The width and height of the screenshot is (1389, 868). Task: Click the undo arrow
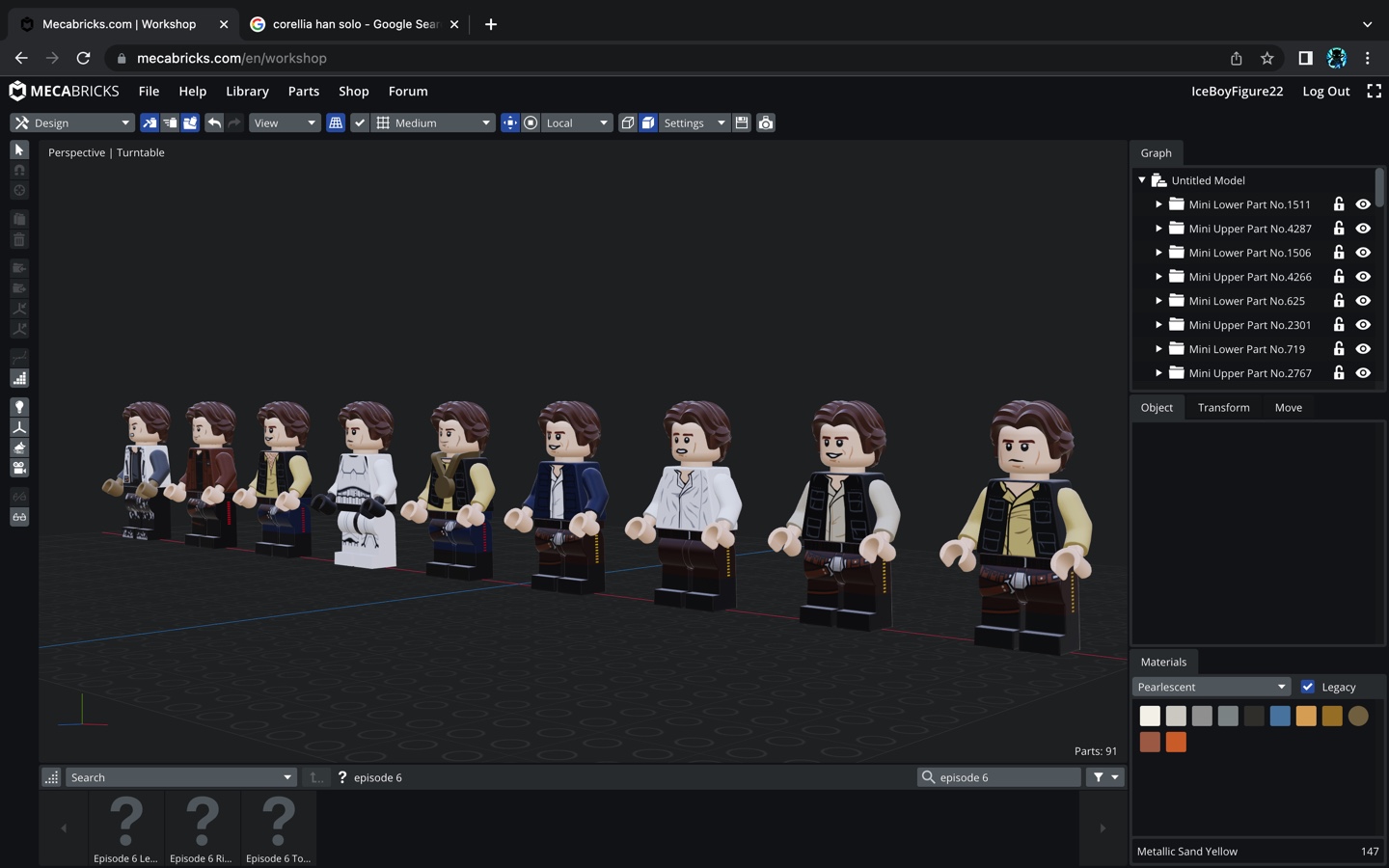[214, 122]
